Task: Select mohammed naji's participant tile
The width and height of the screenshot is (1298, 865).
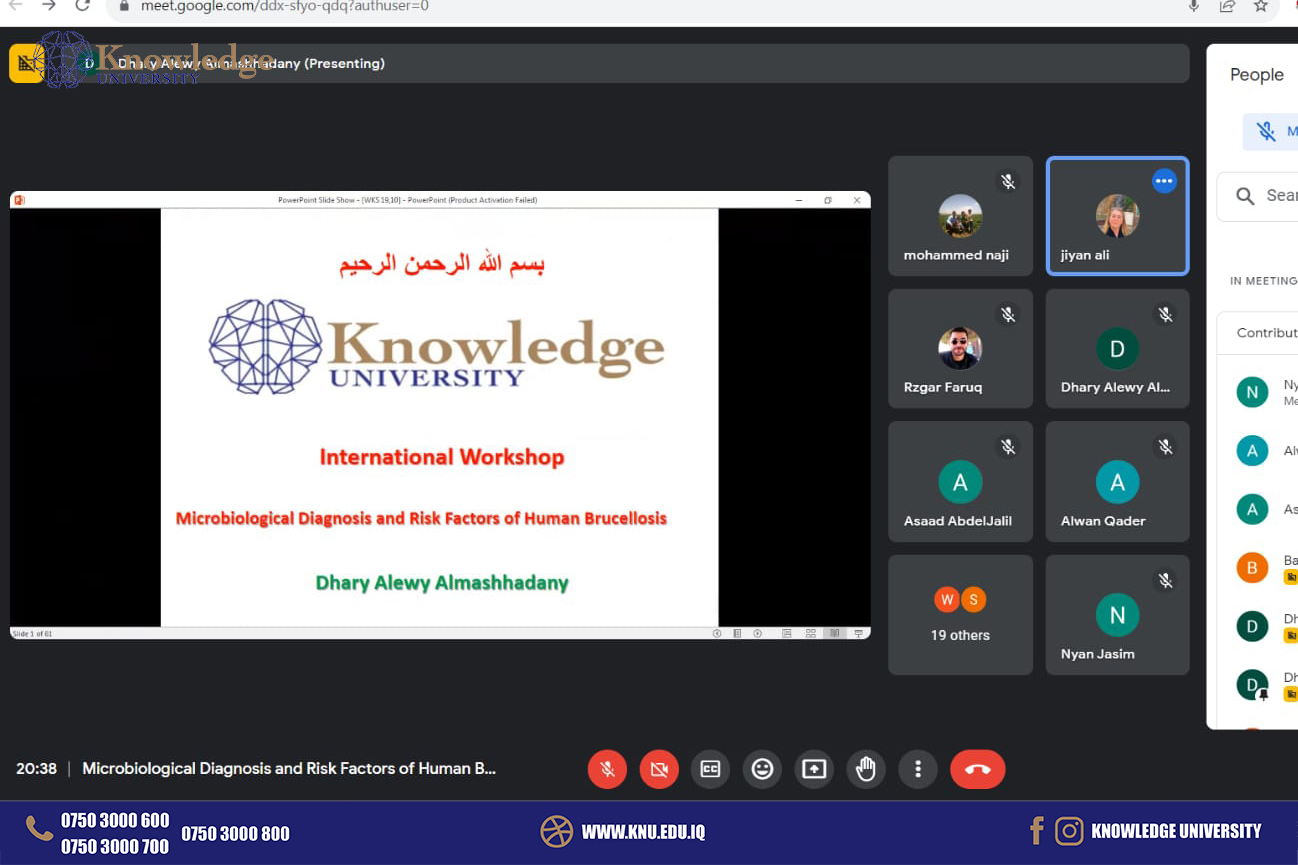Action: [960, 215]
